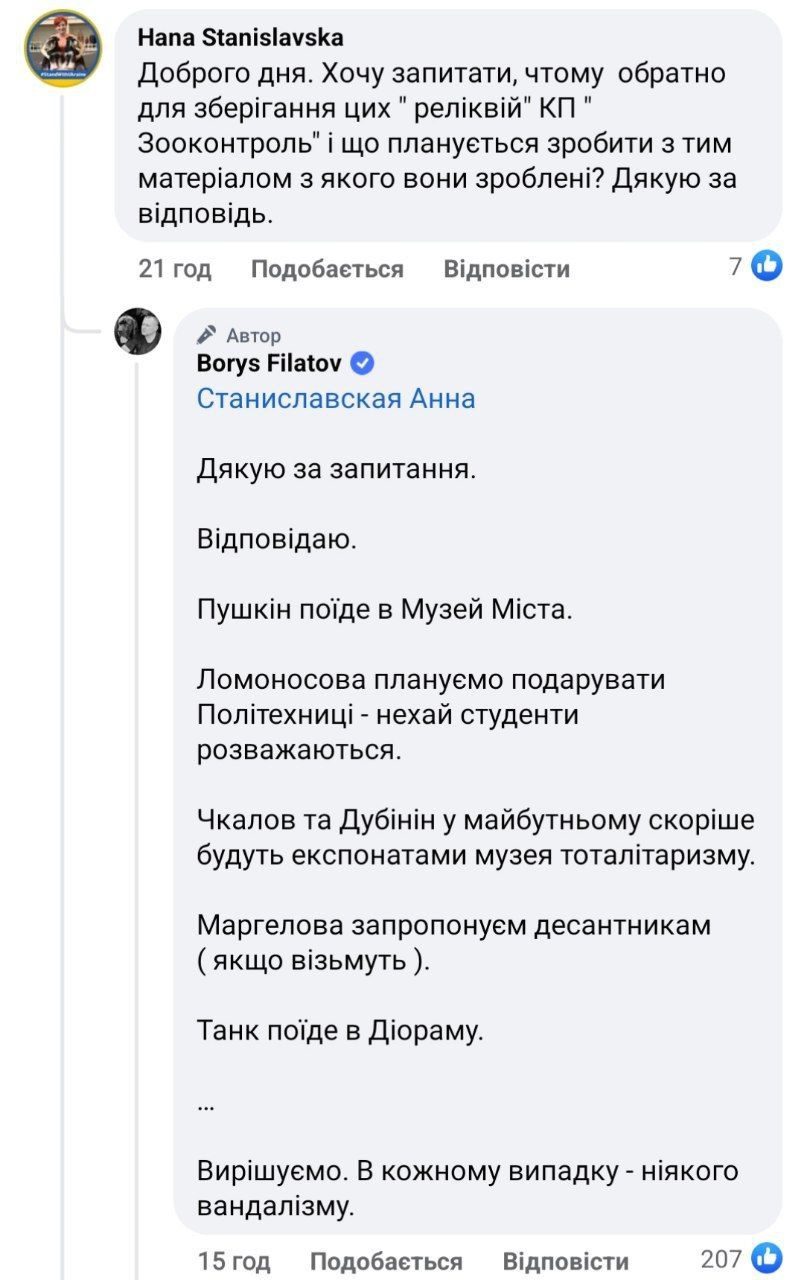Reply to Borys Filatov's comment via Відповісти
Screen dimensions: 804x1280
click(565, 1261)
